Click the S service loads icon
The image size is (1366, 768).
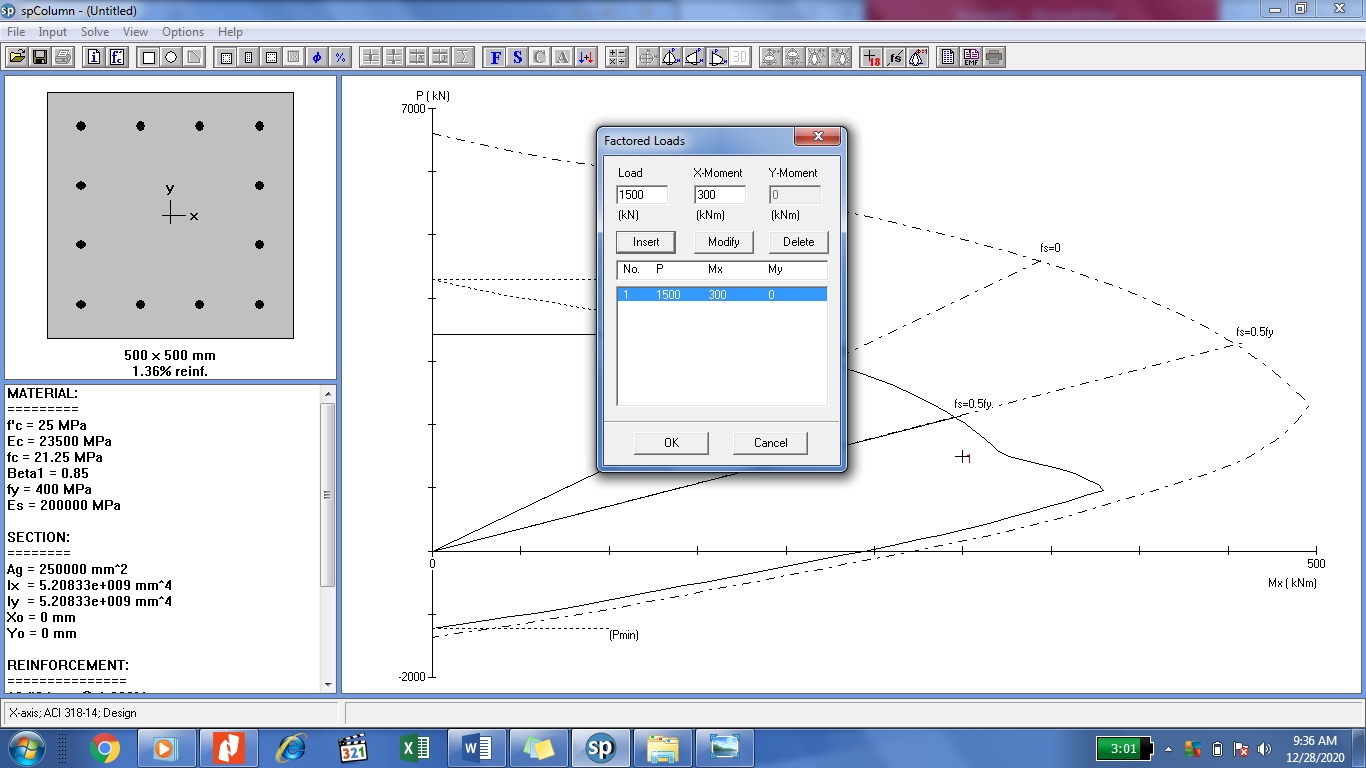pyautogui.click(x=517, y=57)
